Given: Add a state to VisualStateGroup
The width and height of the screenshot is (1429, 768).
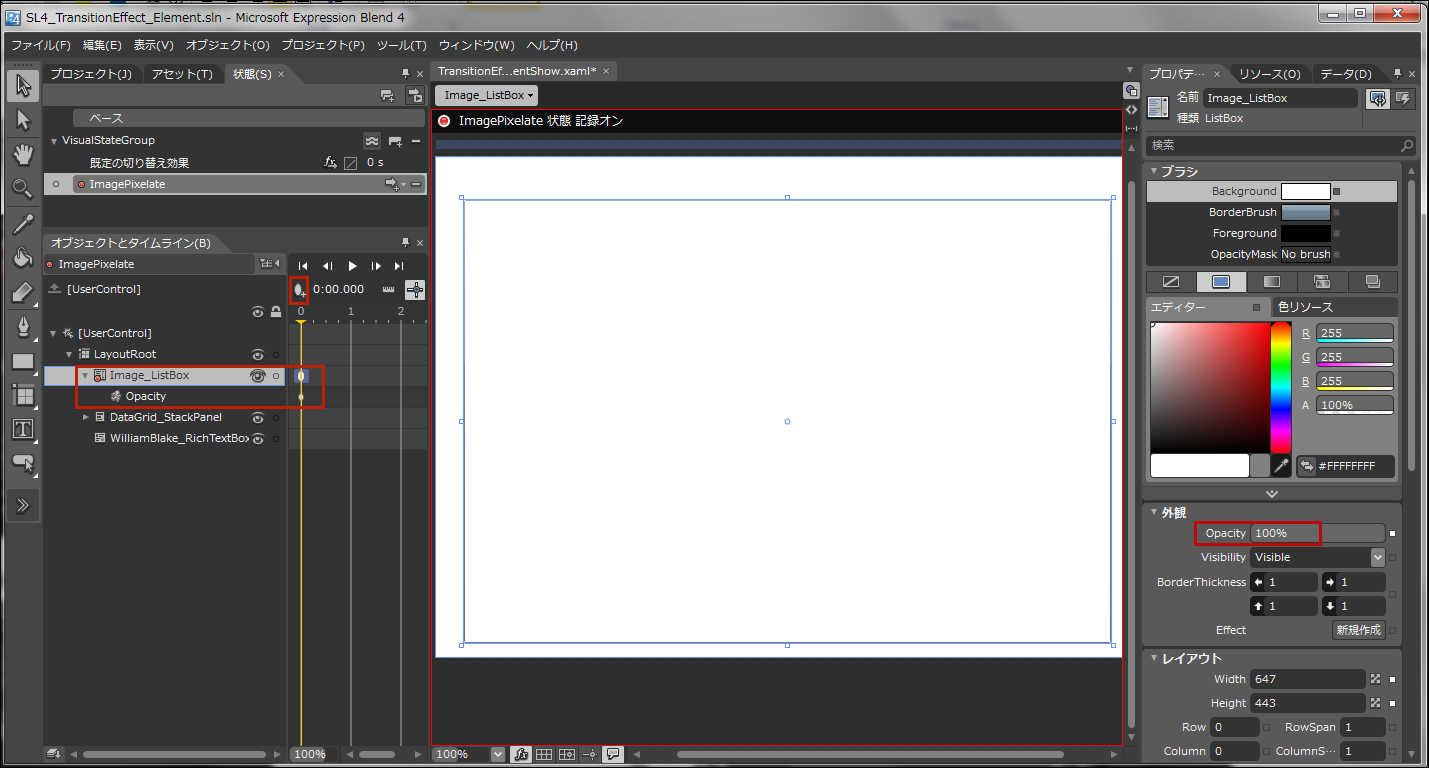Looking at the screenshot, I should (395, 141).
